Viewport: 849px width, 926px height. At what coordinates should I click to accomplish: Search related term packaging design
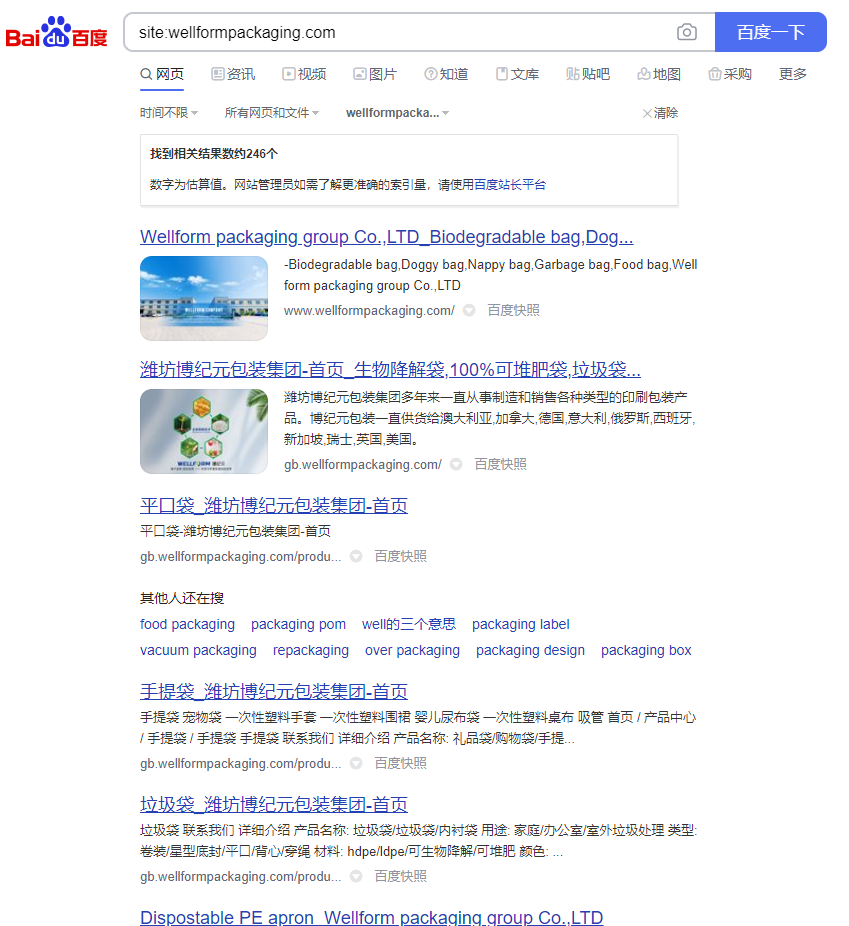[x=530, y=650]
